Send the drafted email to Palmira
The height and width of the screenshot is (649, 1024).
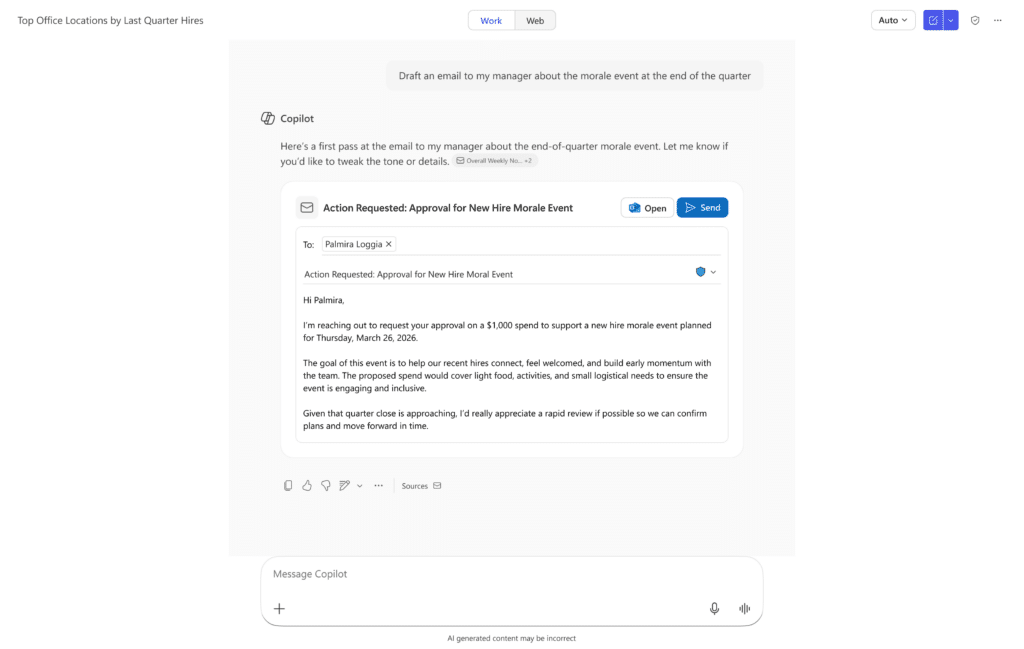tap(702, 207)
